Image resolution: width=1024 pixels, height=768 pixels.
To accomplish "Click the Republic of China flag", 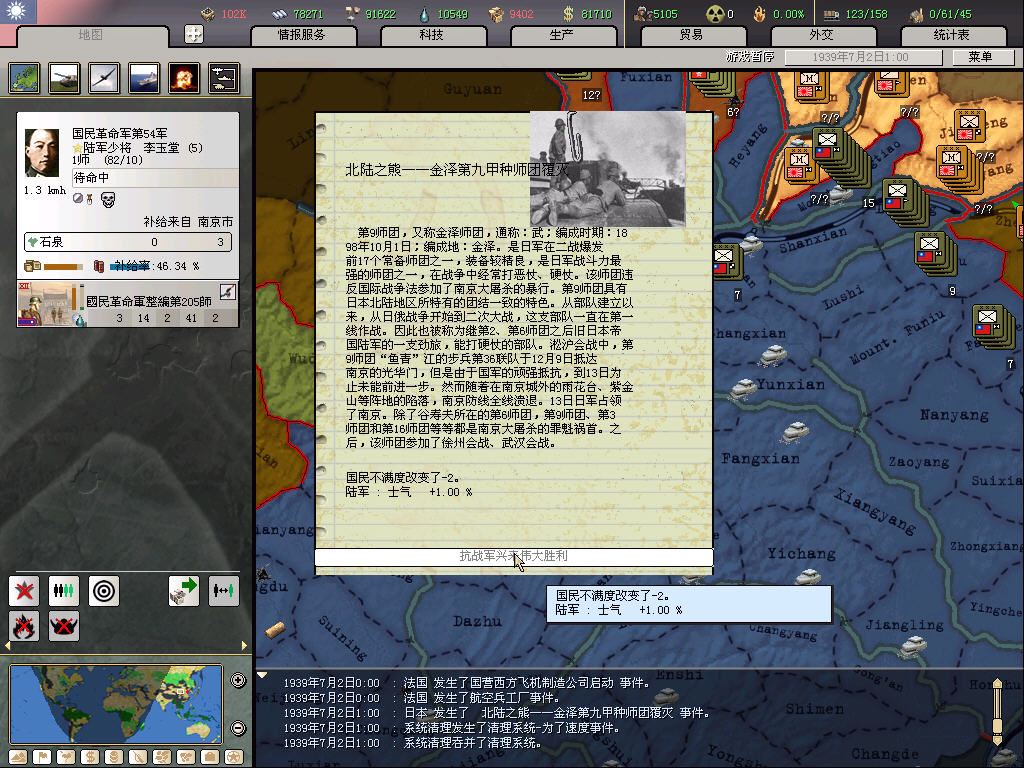I will point(18,11).
